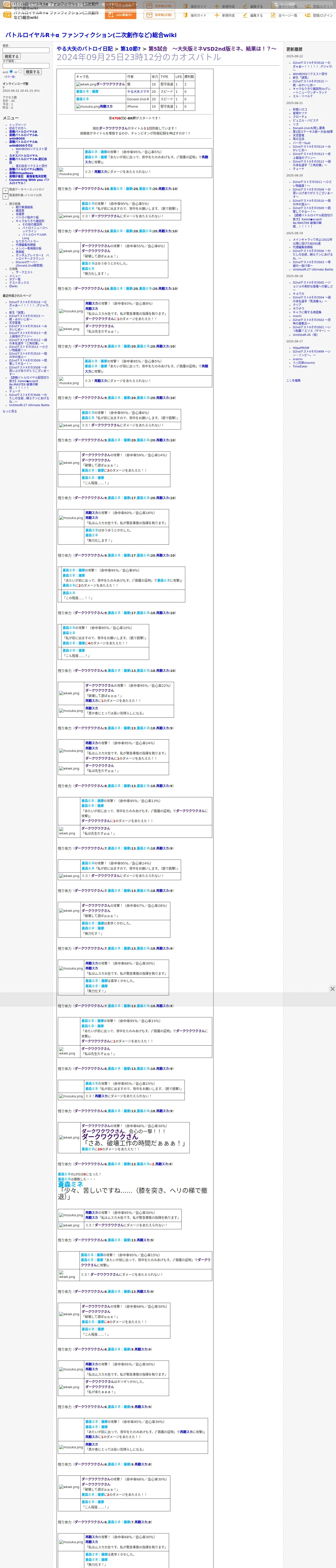Click the 登録/ログイン people icon
The height and width of the screenshot is (1568, 336).
click(x=308, y=15)
